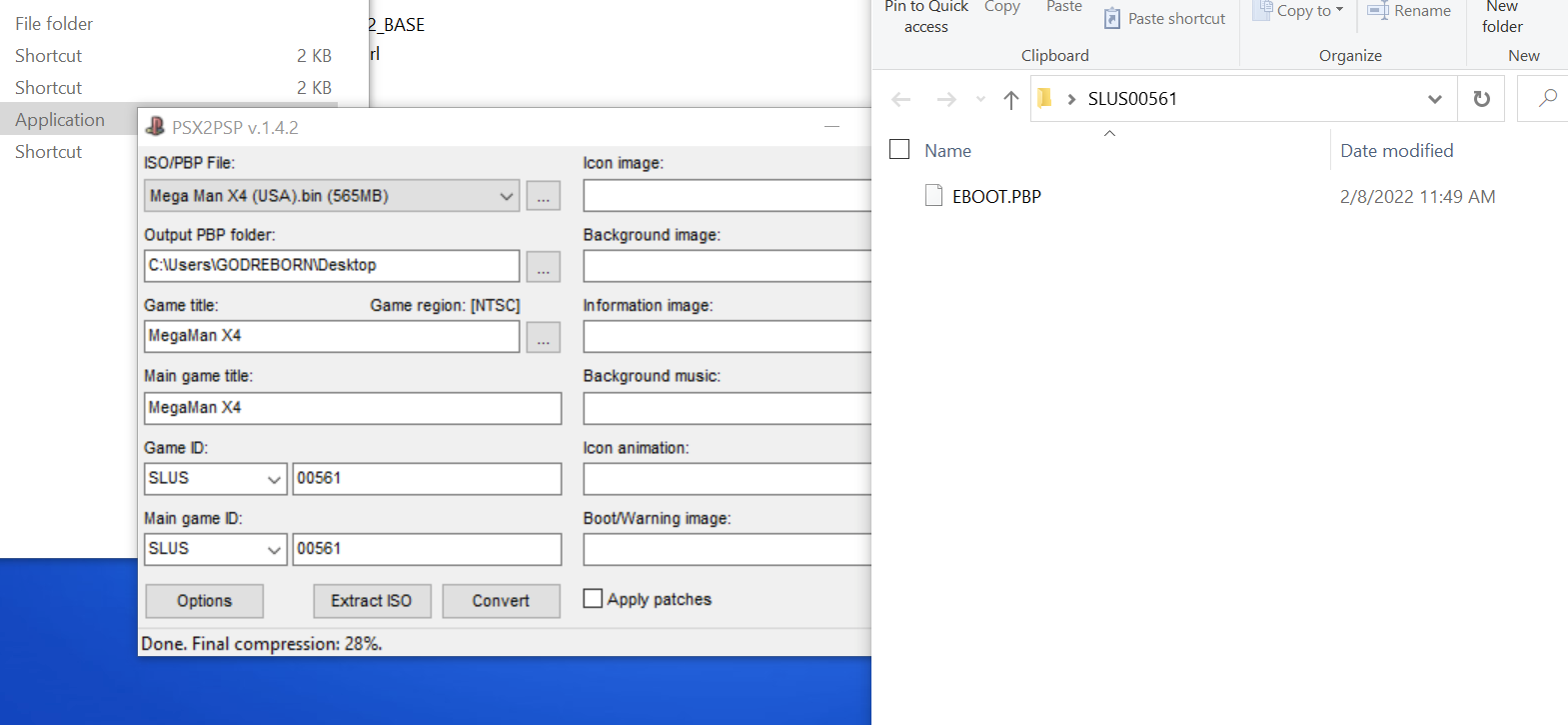Viewport: 1568px width, 725px height.
Task: Click Pin to Quick access
Action: pyautogui.click(x=926, y=17)
